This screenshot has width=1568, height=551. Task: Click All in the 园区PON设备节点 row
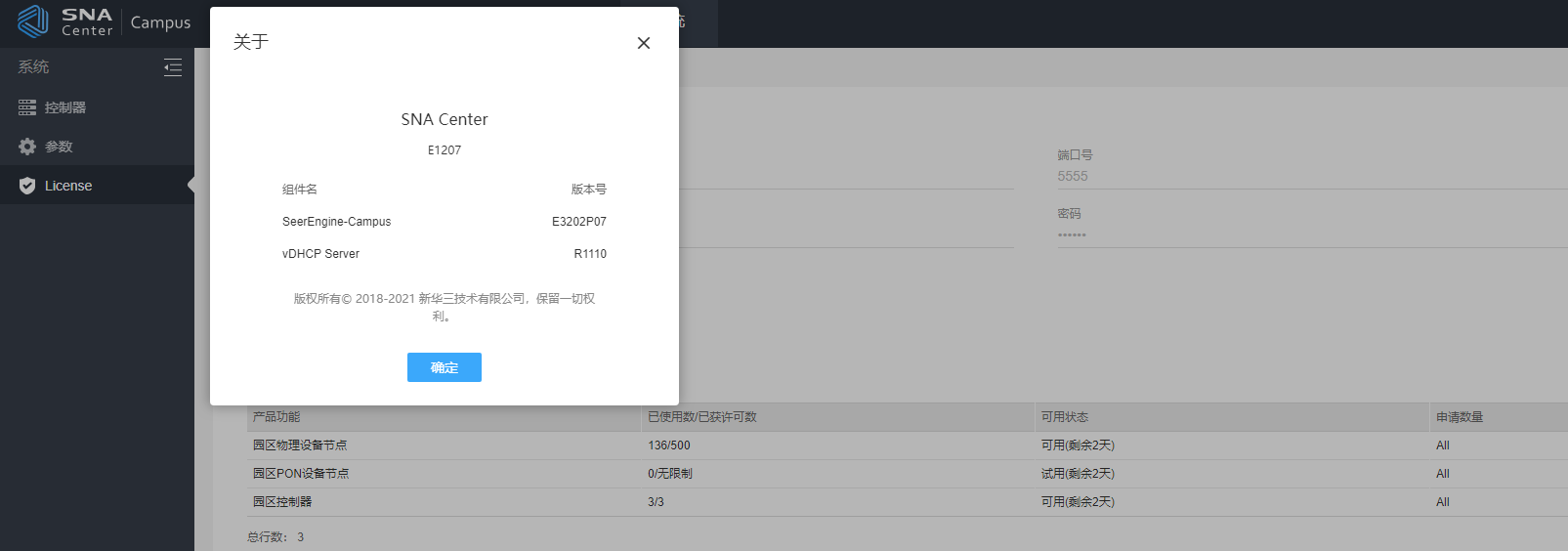coord(1443,474)
